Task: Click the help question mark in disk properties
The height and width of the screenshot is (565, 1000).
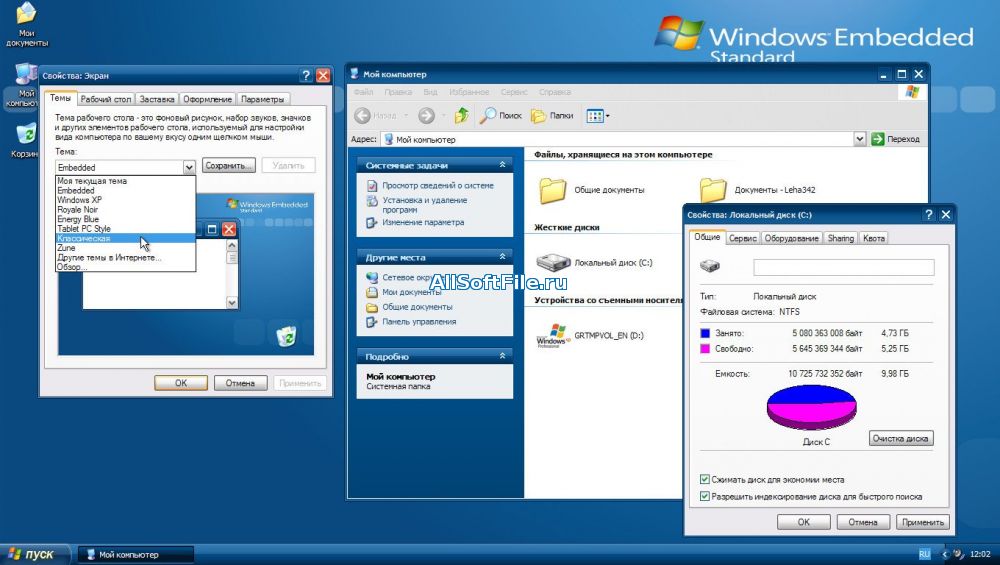Action: click(929, 215)
